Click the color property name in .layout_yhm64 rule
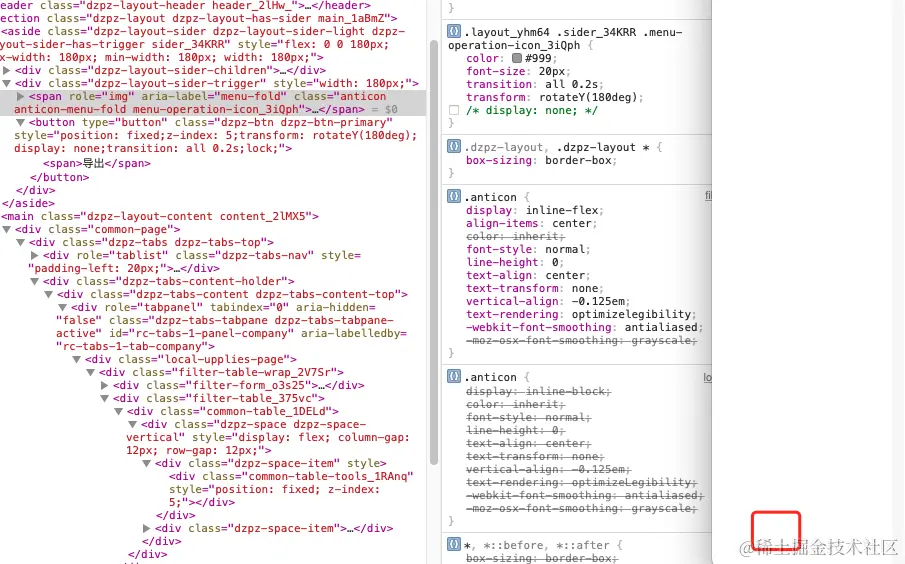Image resolution: width=905 pixels, height=564 pixels. [482, 58]
